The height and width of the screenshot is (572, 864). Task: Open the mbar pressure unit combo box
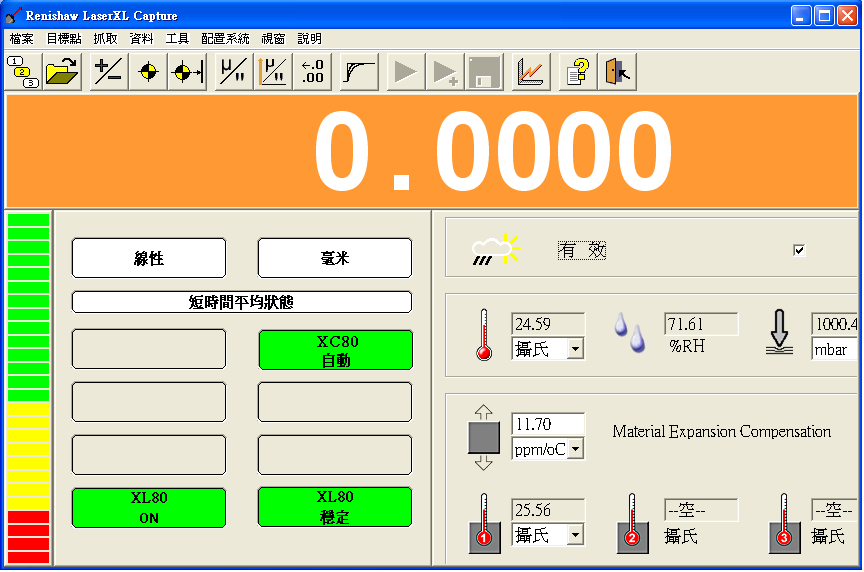tap(834, 349)
